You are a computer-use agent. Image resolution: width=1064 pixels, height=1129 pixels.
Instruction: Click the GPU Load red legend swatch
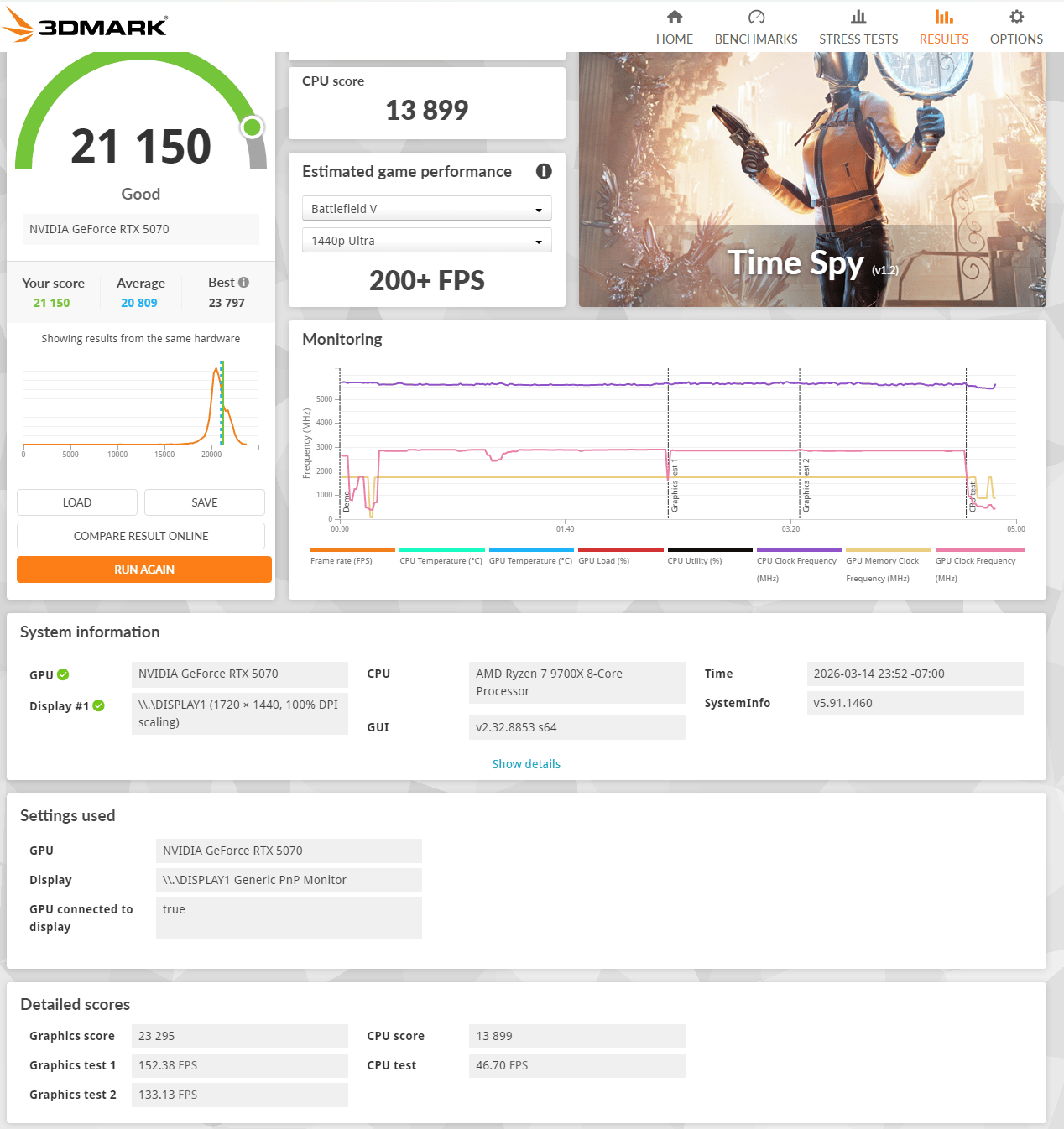pos(620,549)
